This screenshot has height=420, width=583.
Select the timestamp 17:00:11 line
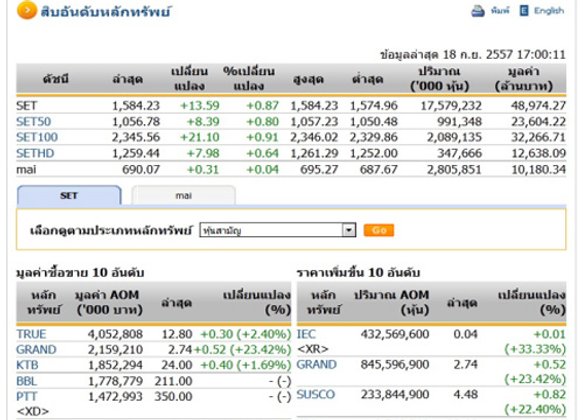473,55
